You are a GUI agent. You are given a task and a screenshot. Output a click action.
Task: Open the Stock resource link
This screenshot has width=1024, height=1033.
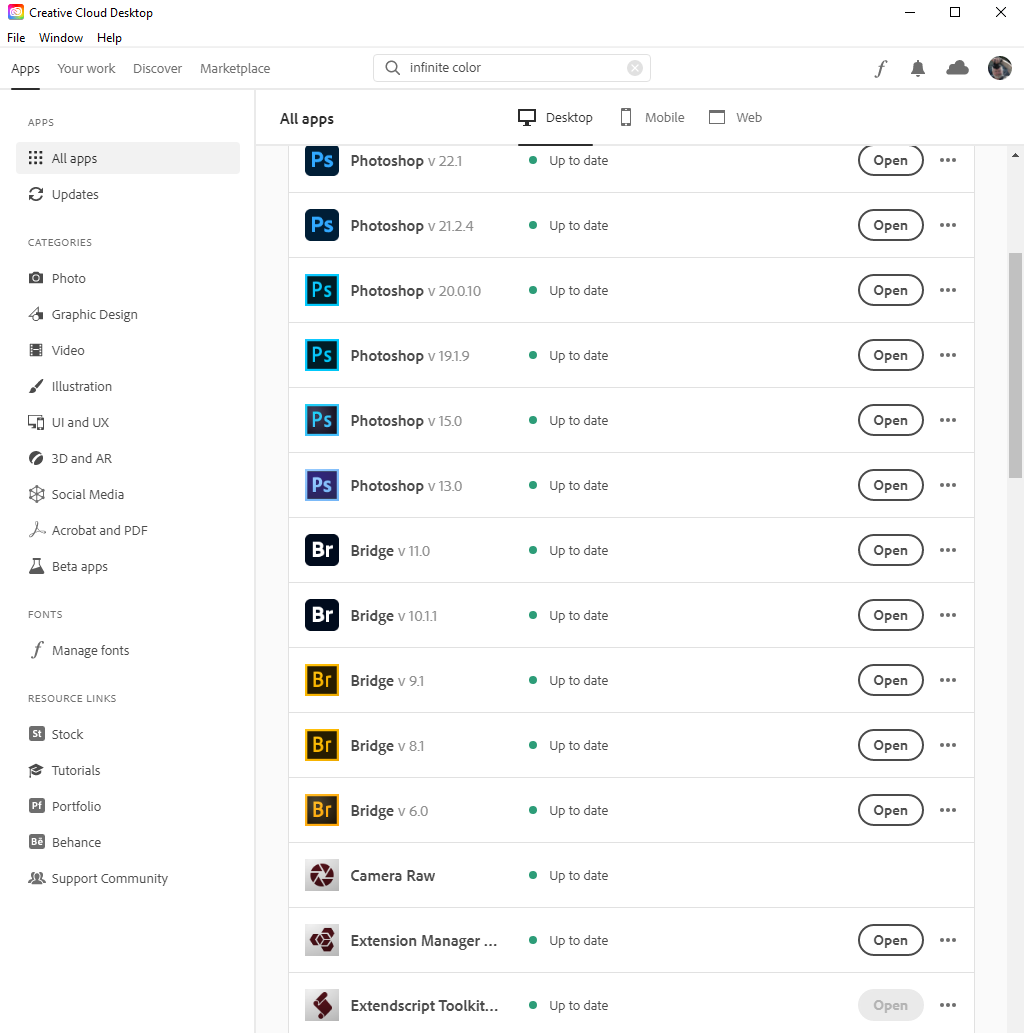coord(67,734)
